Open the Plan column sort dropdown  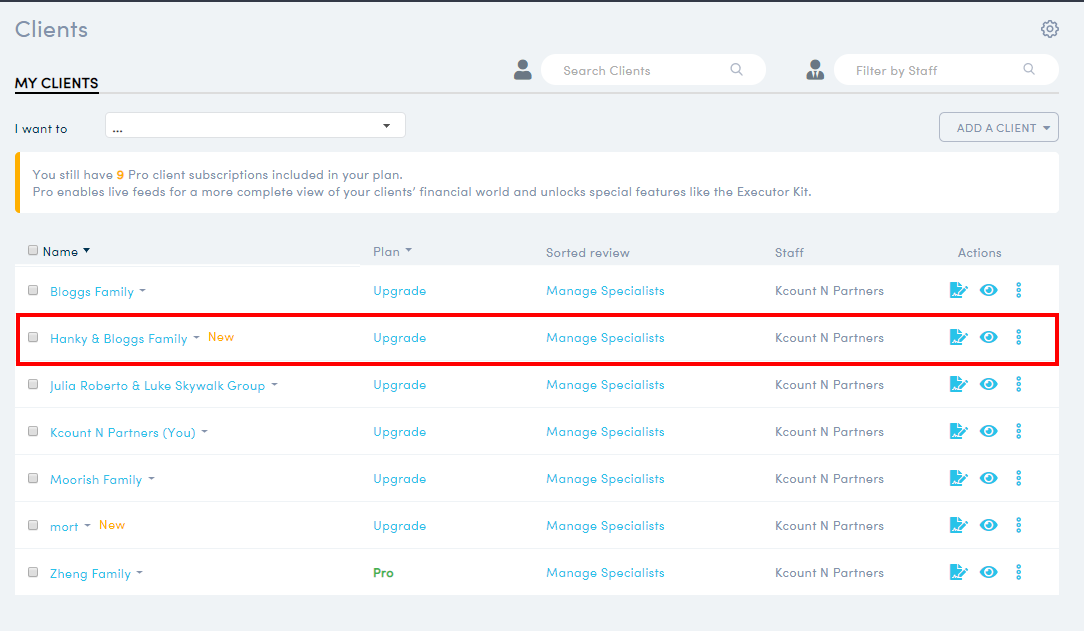pyautogui.click(x=410, y=251)
